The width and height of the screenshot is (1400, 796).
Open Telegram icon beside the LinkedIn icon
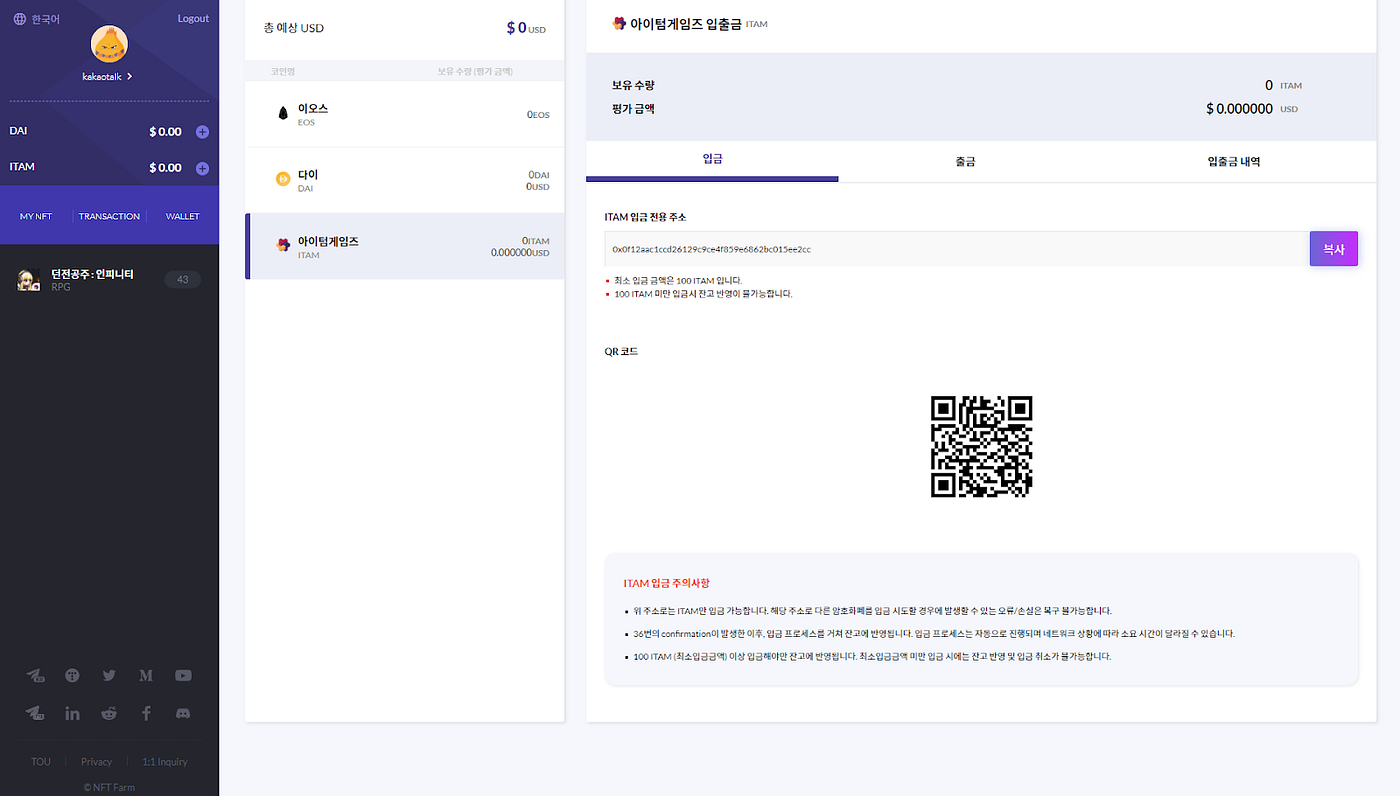tap(35, 713)
